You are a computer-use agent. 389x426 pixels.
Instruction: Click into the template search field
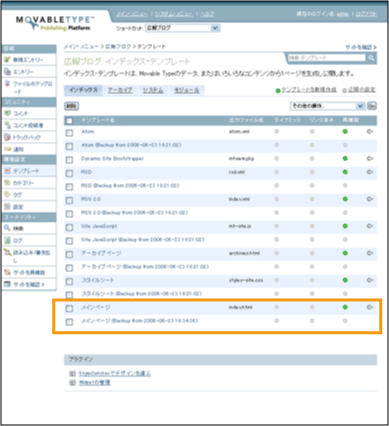click(327, 58)
